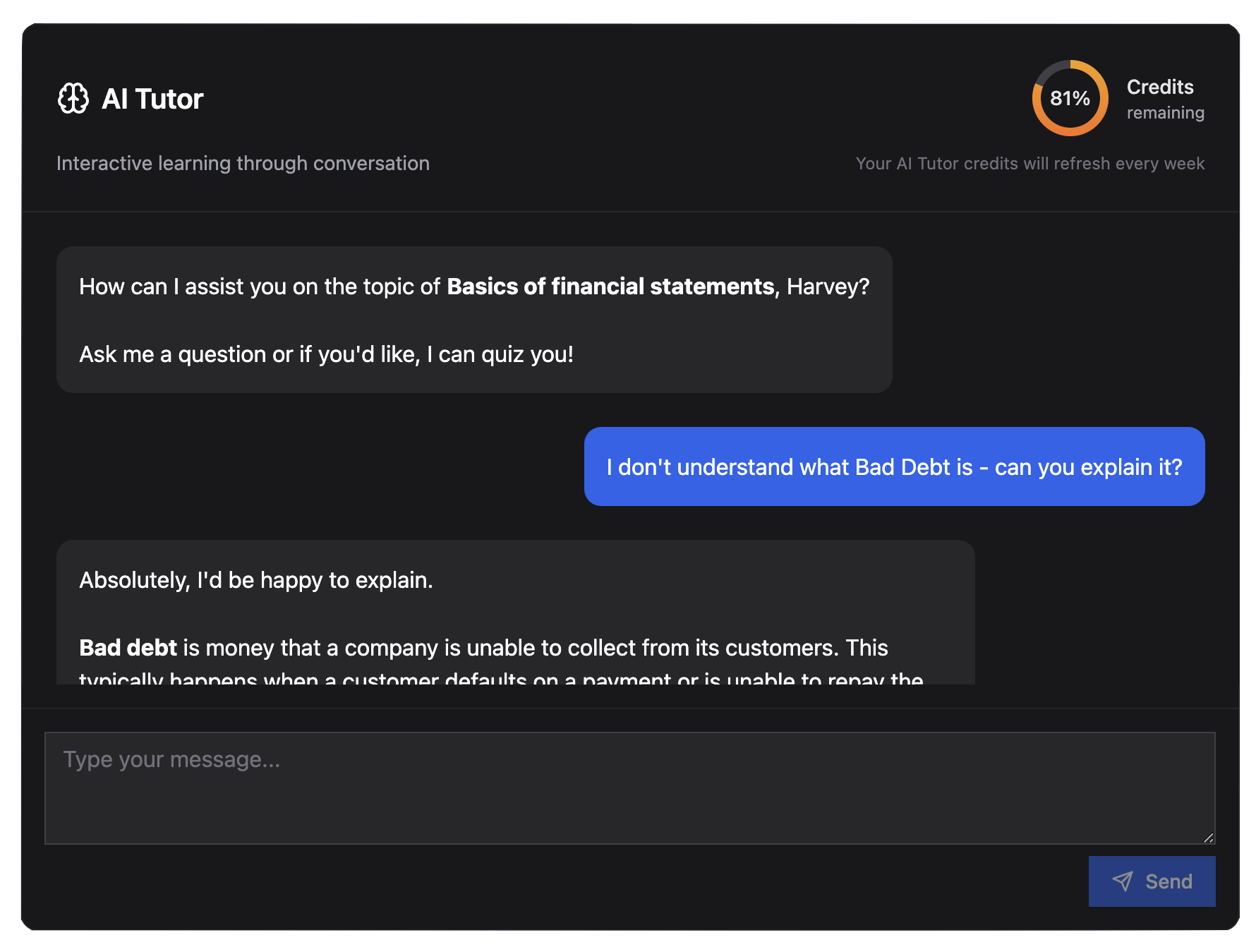This screenshot has width=1256, height=952.
Task: Click bold Basics of financial statements text
Action: click(610, 287)
